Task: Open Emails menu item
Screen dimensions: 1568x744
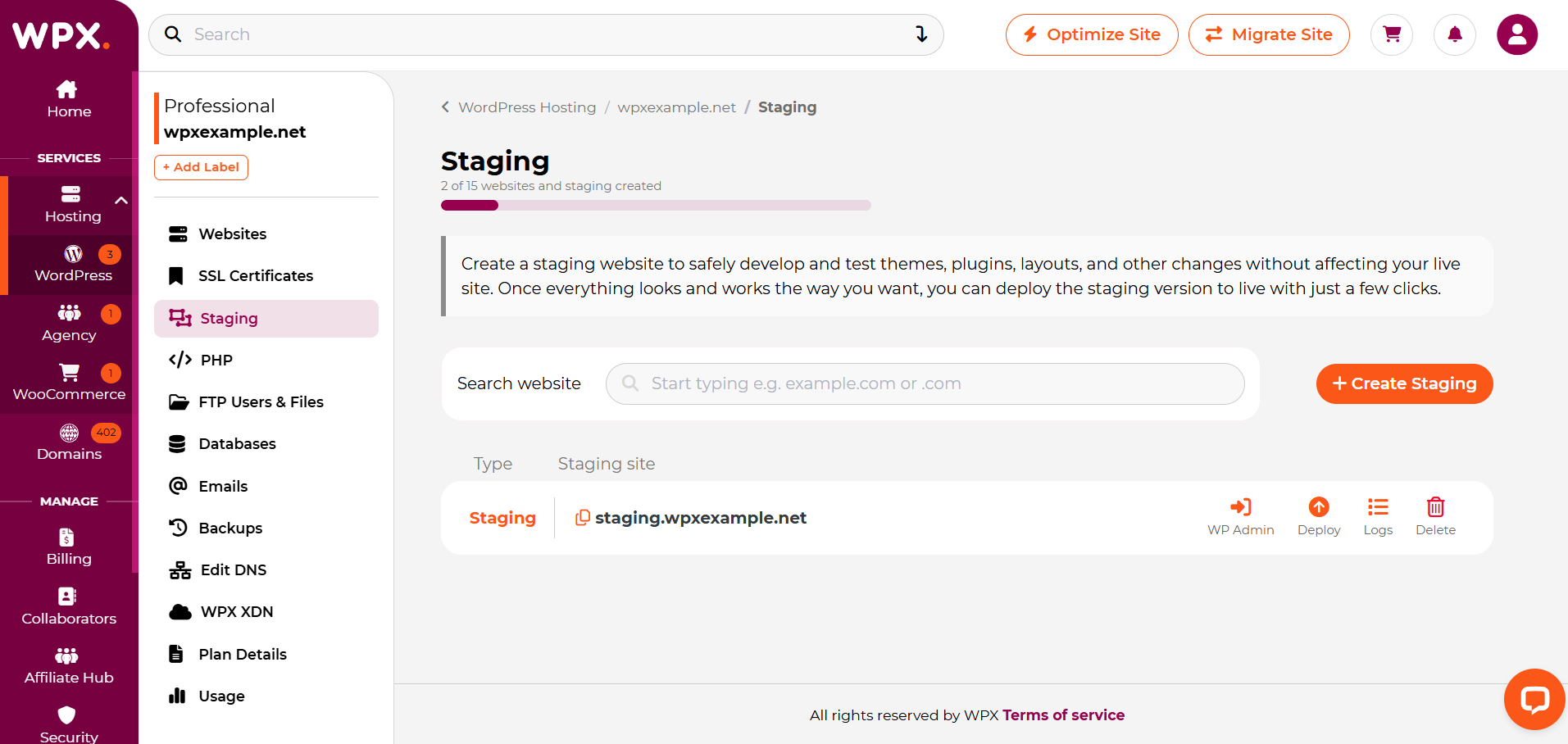Action: click(266, 487)
